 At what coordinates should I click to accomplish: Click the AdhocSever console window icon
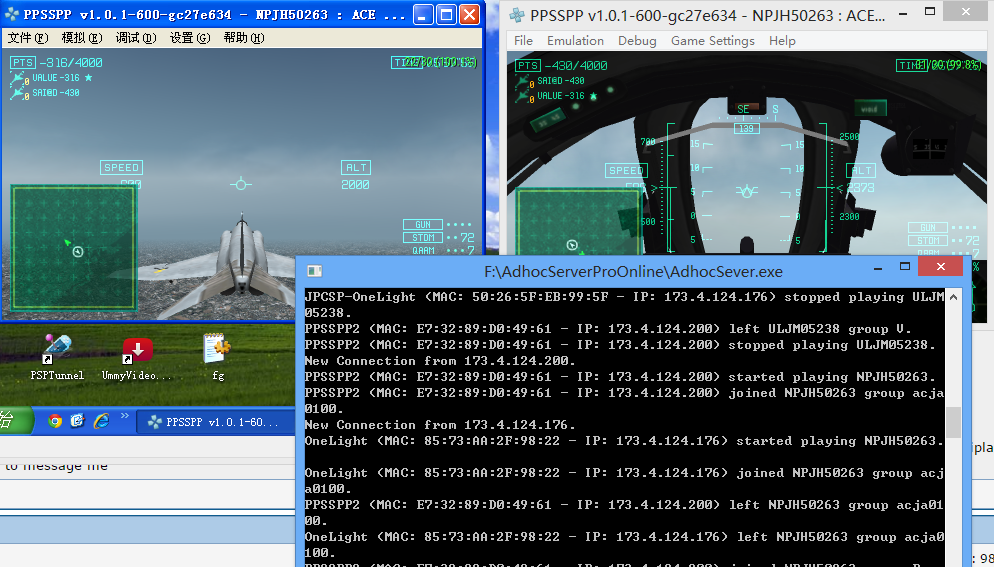314,271
